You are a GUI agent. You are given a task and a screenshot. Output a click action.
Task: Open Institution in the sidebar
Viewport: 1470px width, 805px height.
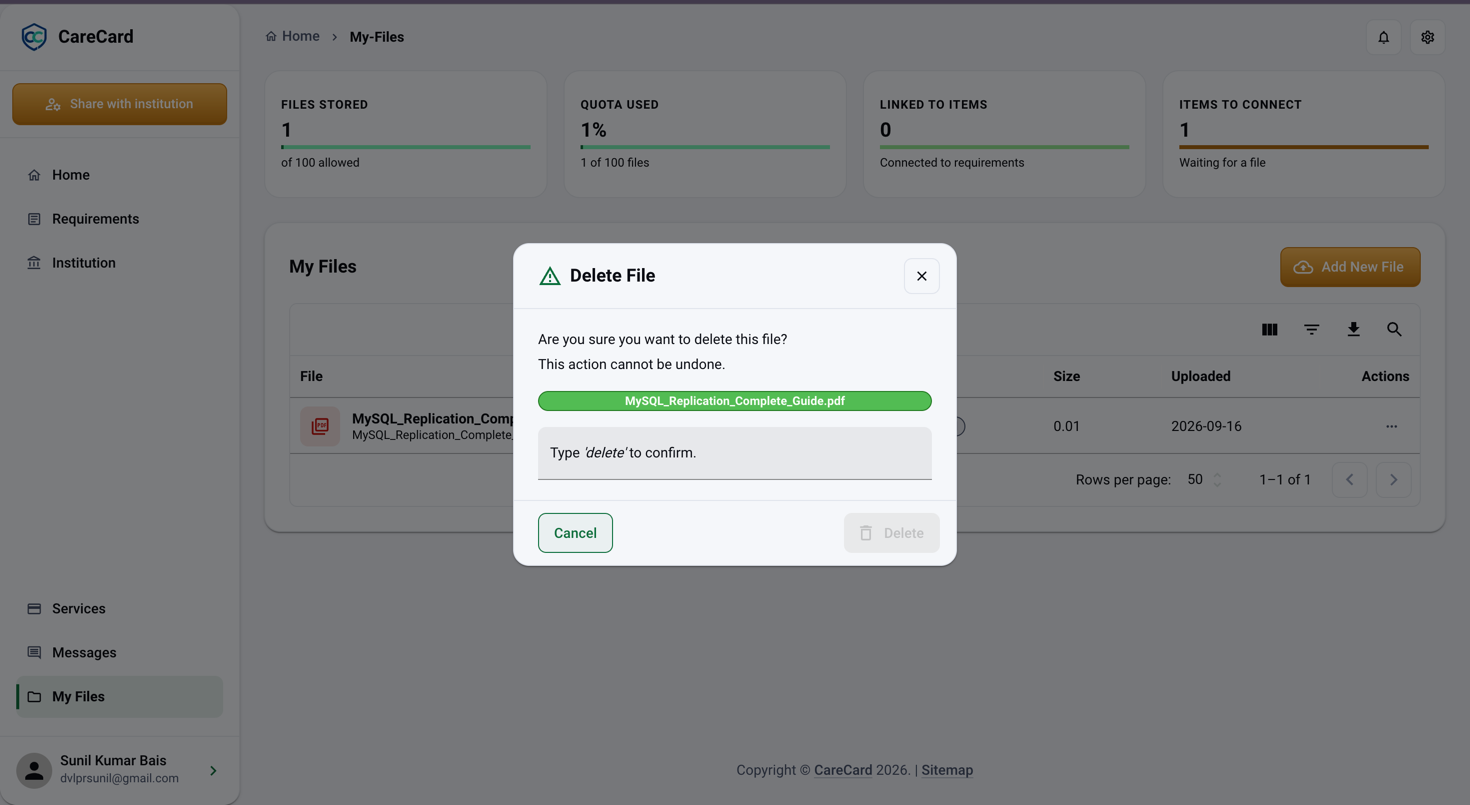tap(120, 263)
